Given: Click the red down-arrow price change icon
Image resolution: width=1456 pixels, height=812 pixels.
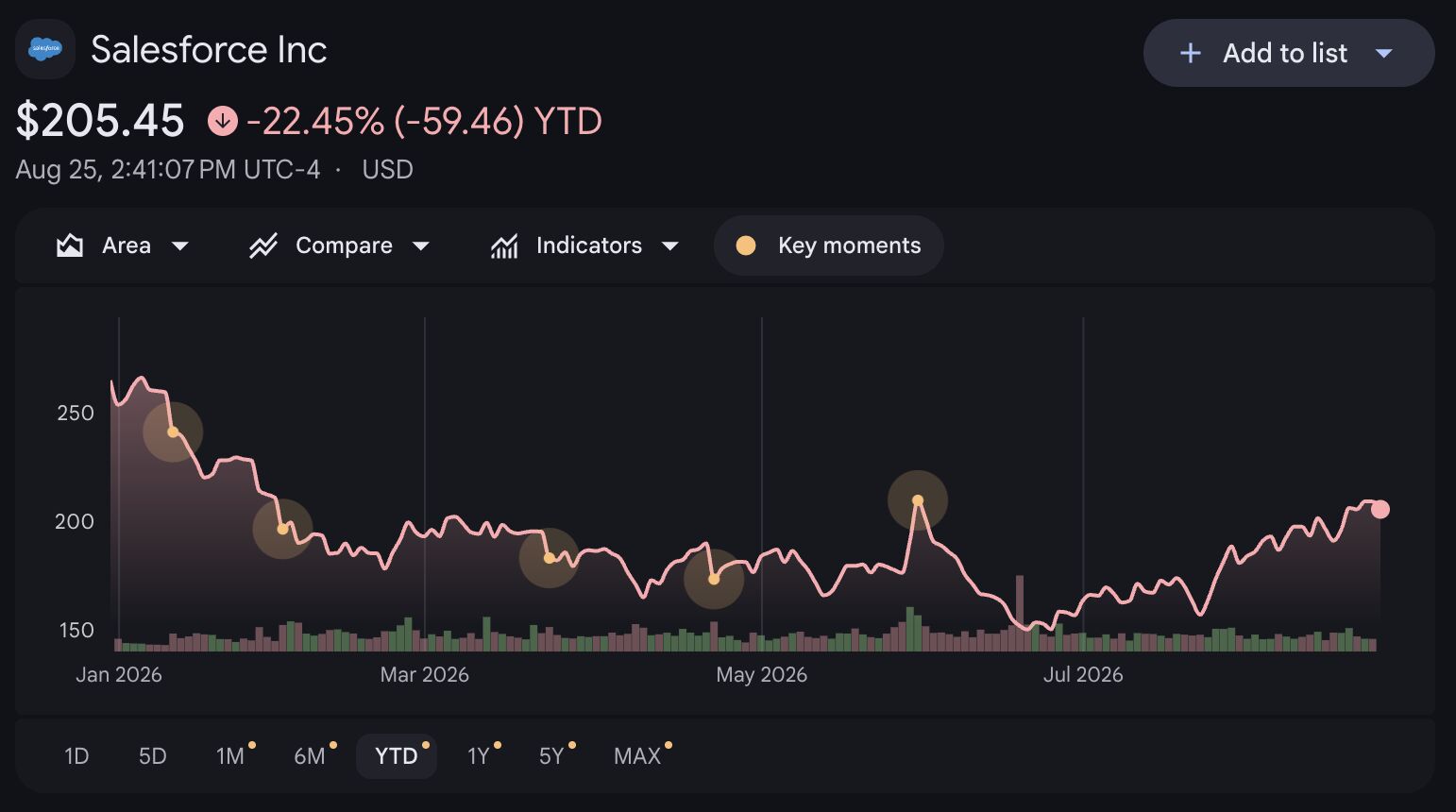Looking at the screenshot, I should click(x=223, y=121).
